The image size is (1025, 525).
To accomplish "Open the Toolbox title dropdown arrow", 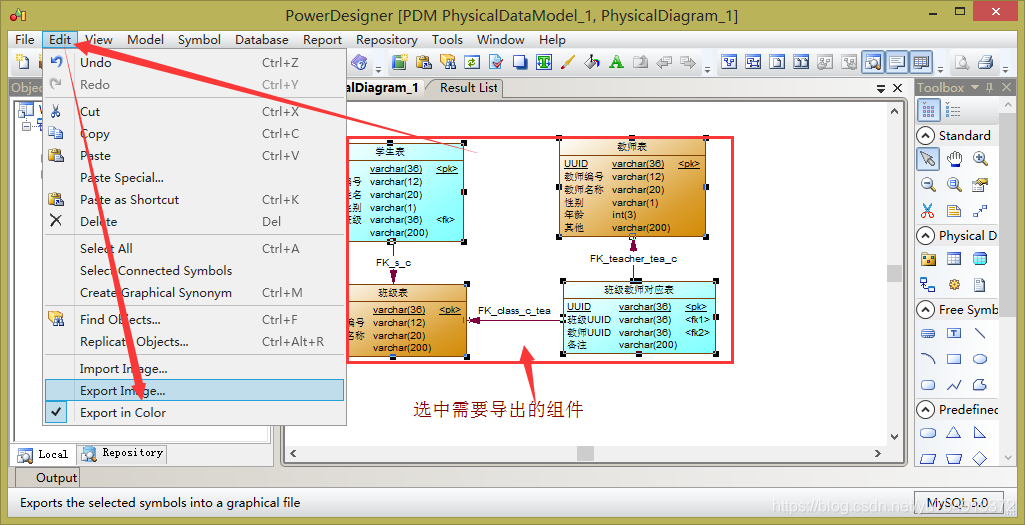I will 975,88.
